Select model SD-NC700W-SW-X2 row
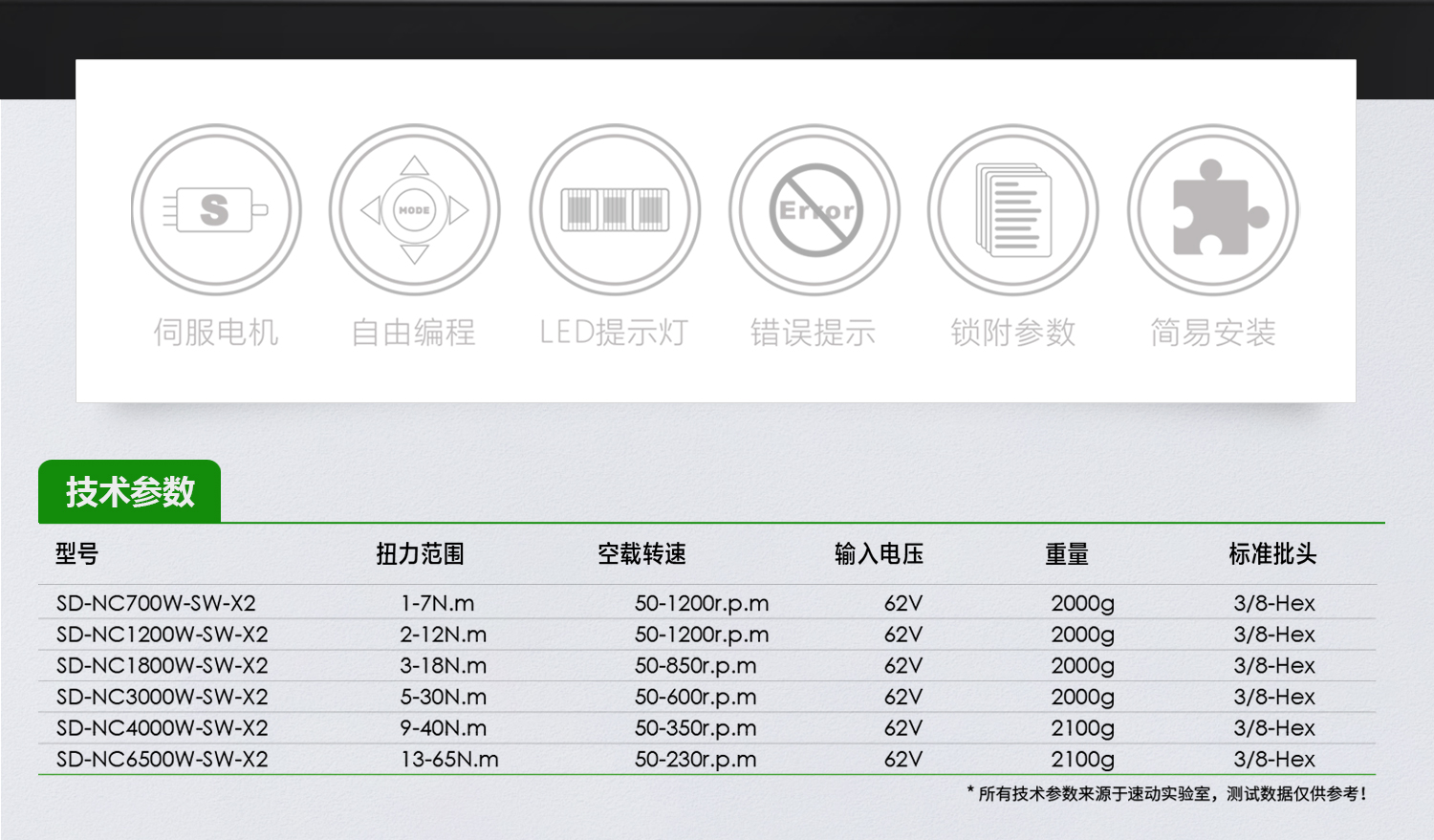Image resolution: width=1434 pixels, height=840 pixels. 156,604
